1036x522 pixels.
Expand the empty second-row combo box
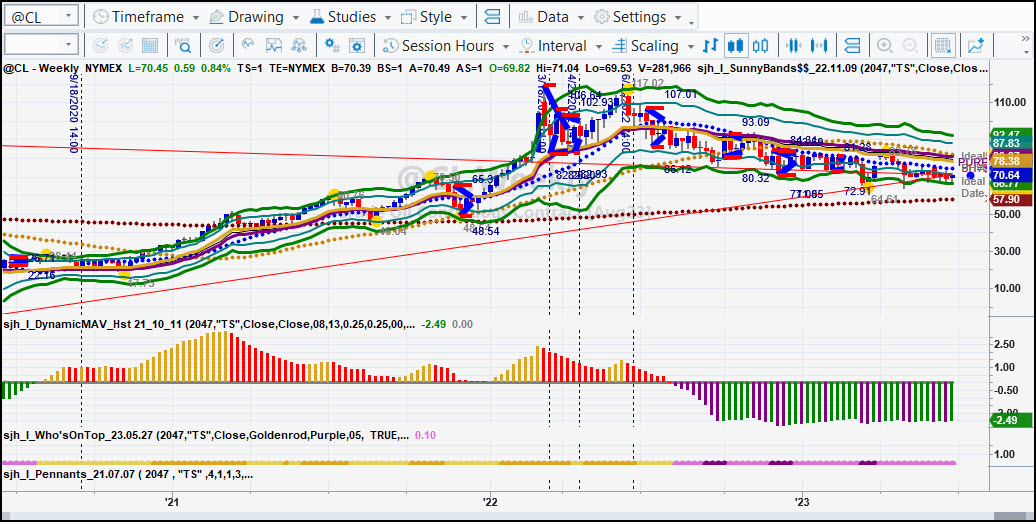(69, 45)
